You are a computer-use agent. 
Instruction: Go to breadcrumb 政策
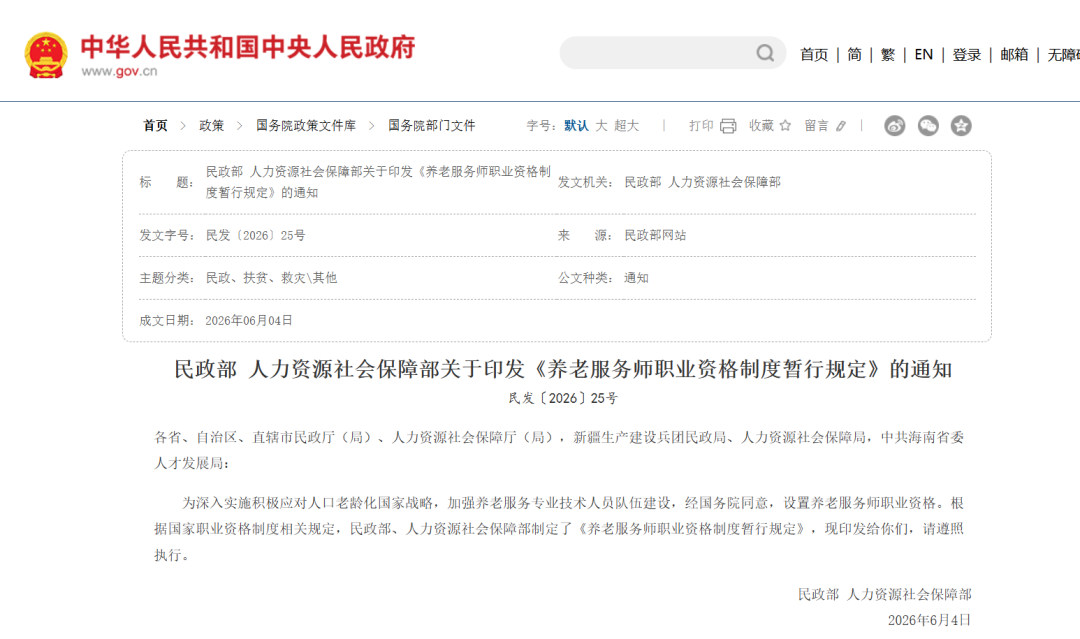pos(211,125)
